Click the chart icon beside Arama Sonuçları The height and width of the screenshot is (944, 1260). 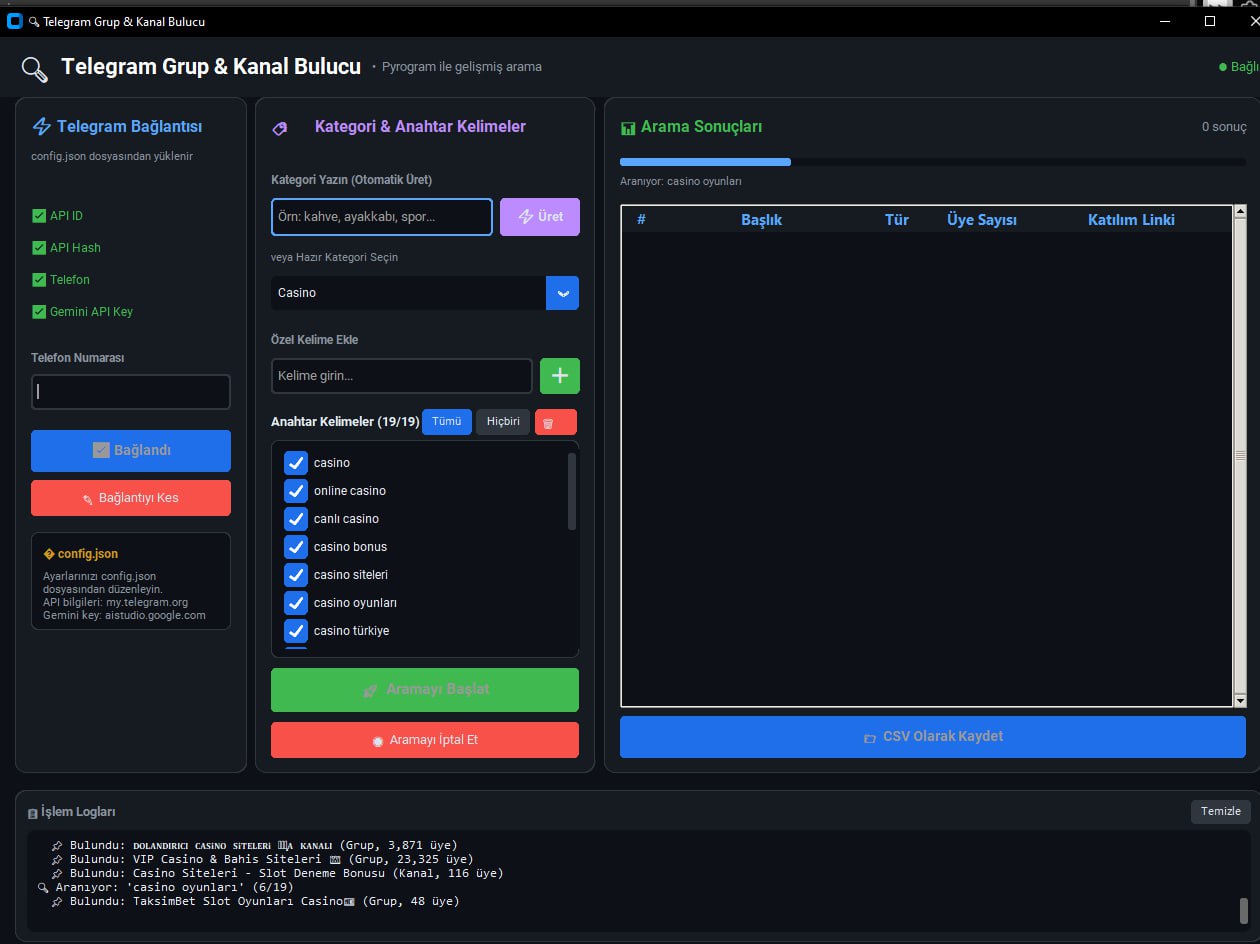628,128
